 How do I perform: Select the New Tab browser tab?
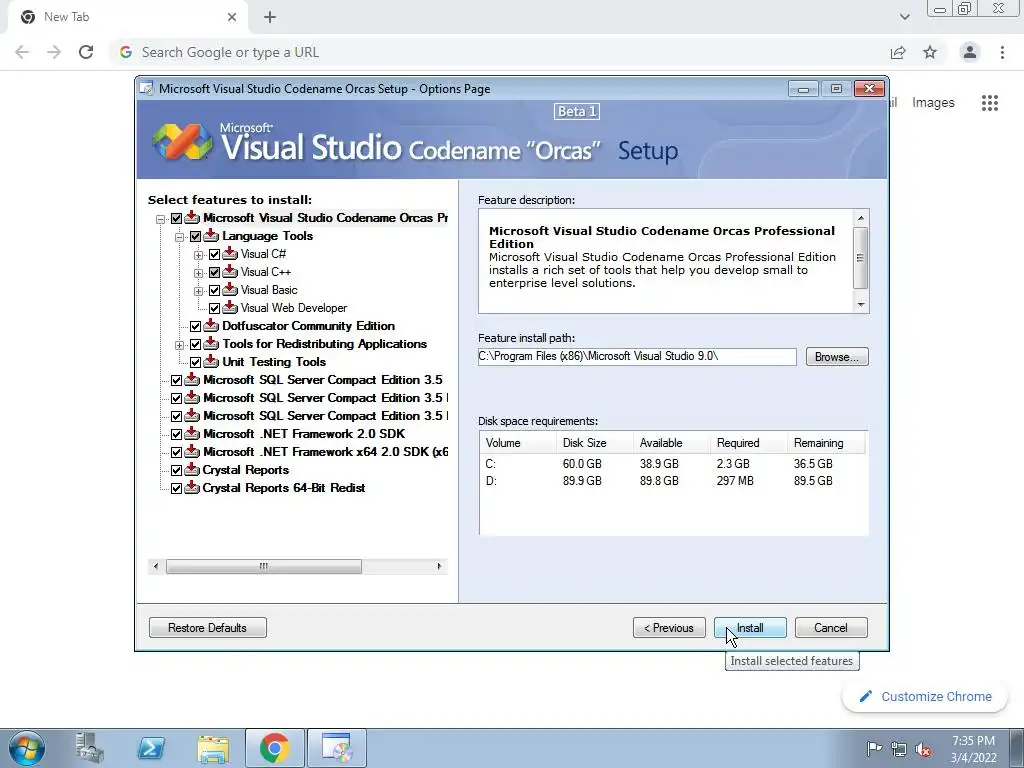tap(129, 17)
